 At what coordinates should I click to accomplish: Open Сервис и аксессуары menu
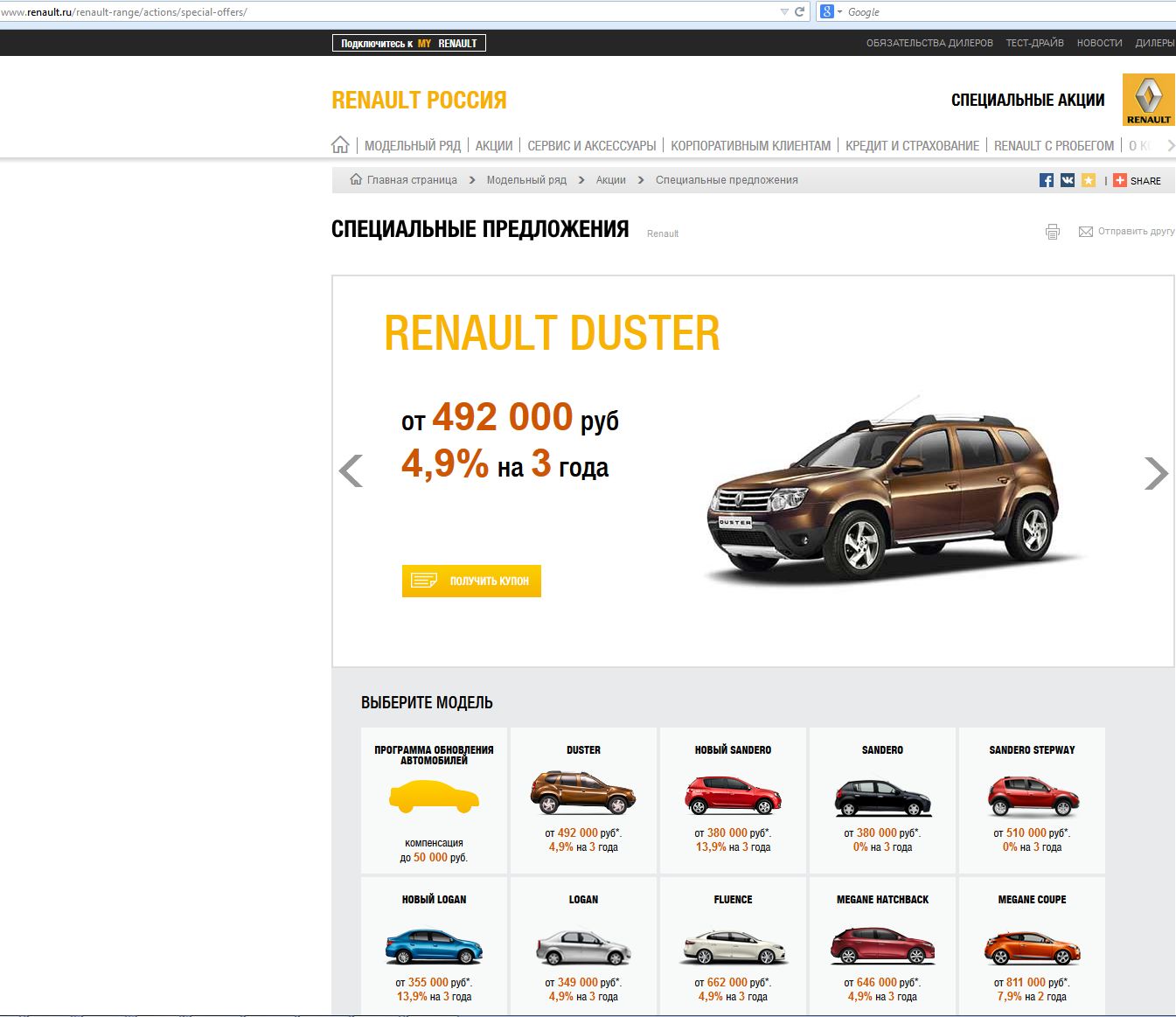pos(592,146)
